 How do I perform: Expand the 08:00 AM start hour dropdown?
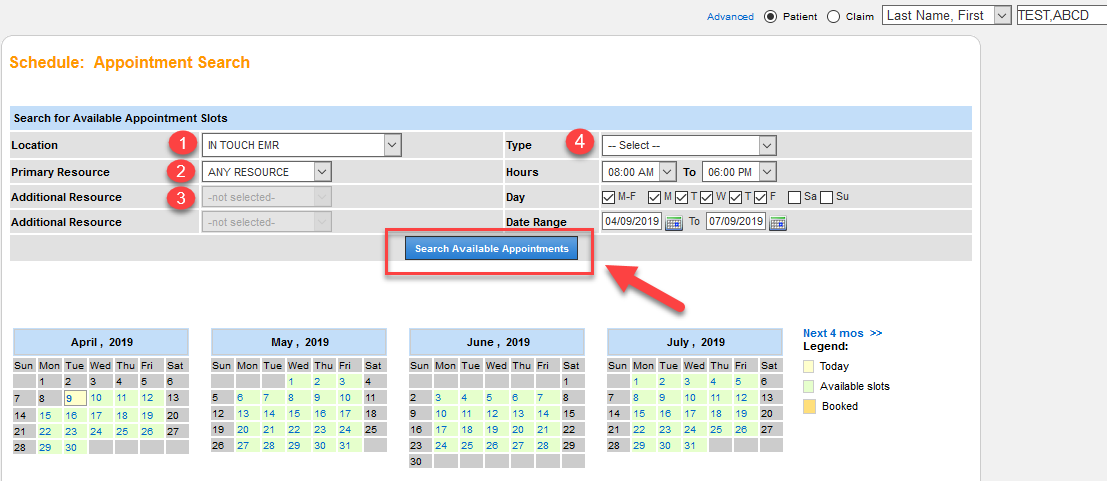(631, 172)
